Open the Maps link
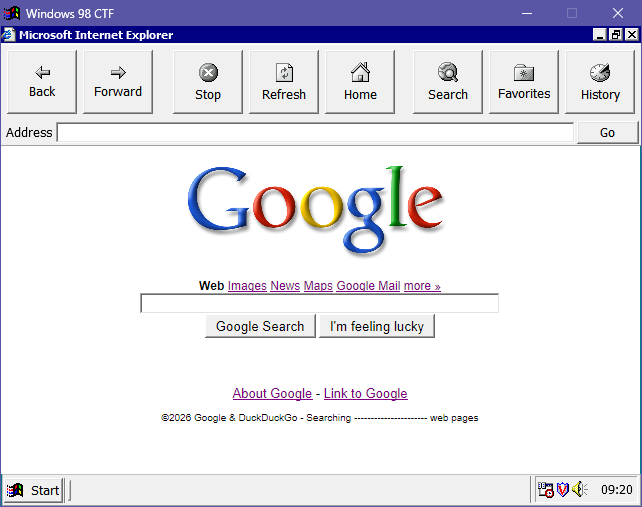 318,285
